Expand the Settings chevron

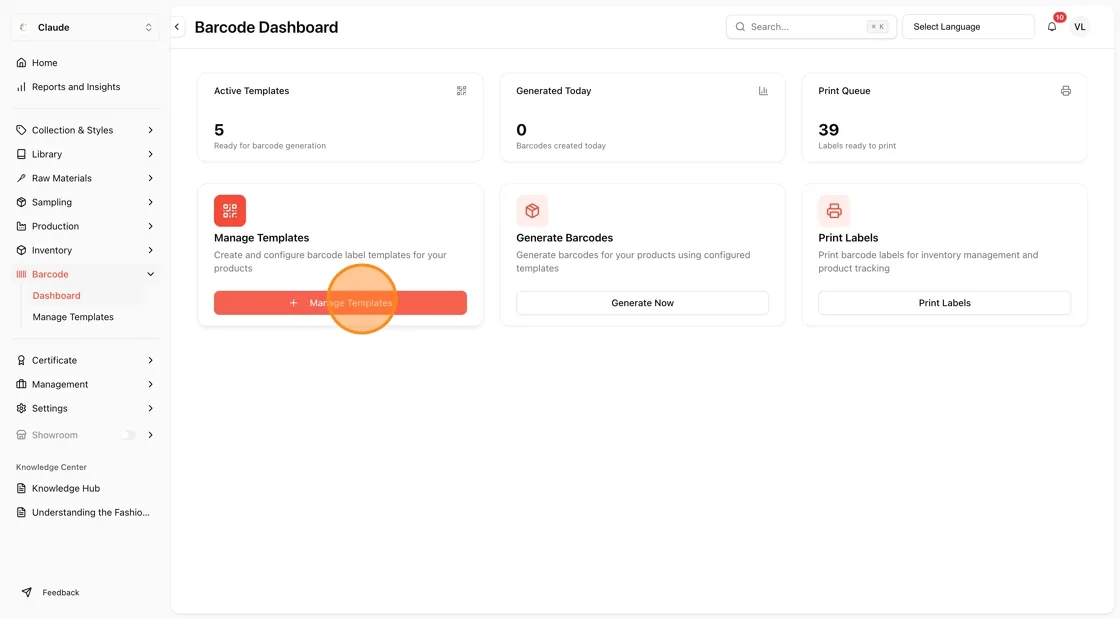[151, 408]
